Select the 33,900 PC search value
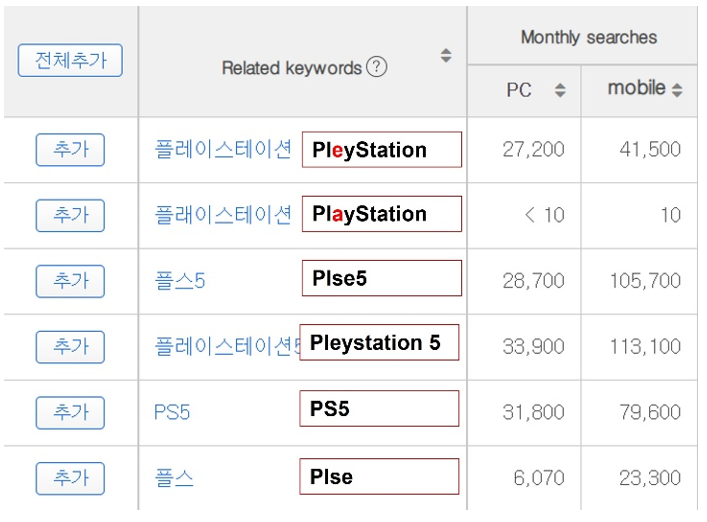 [x=533, y=347]
